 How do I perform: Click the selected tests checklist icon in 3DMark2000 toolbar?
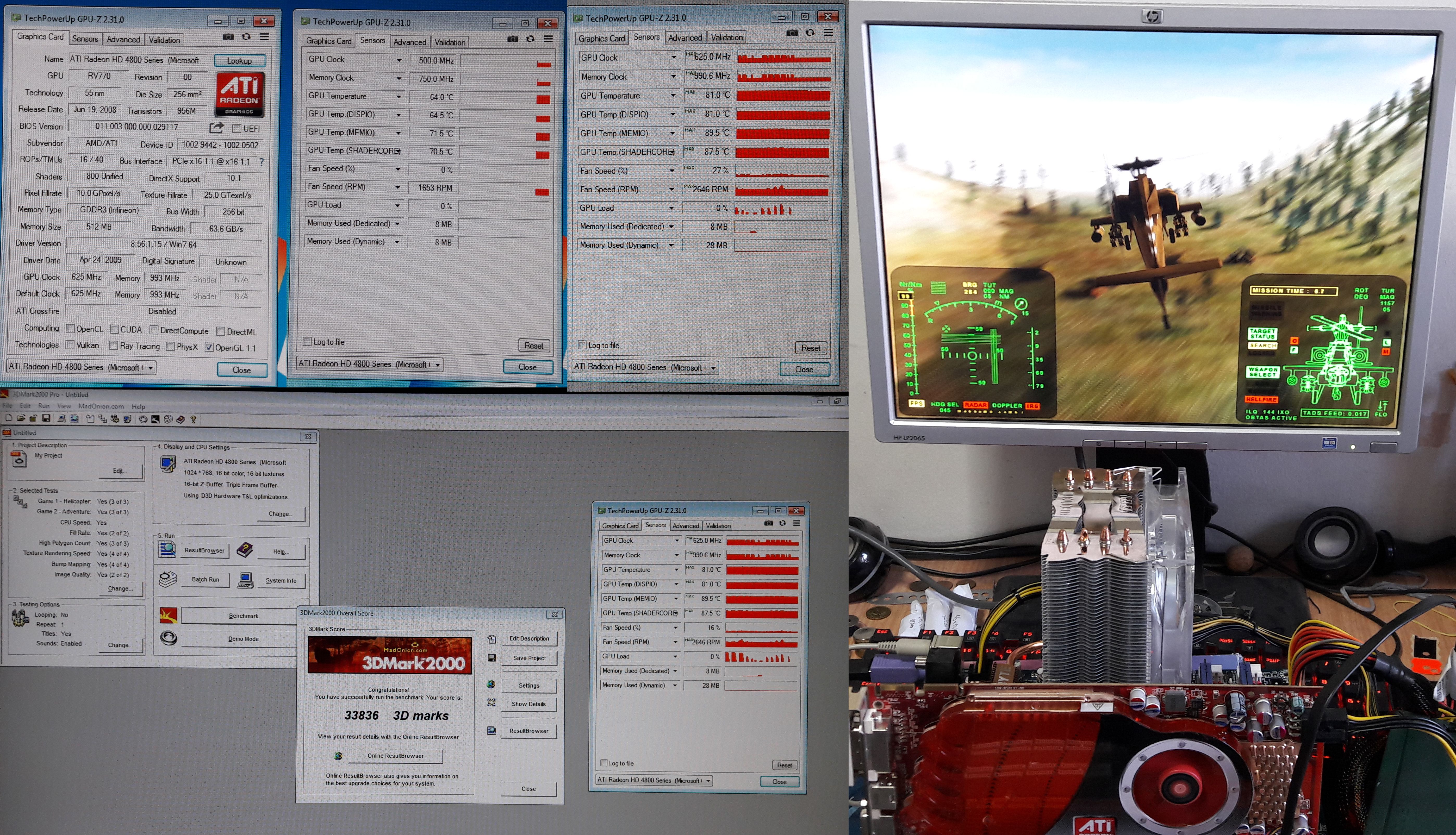(102, 419)
